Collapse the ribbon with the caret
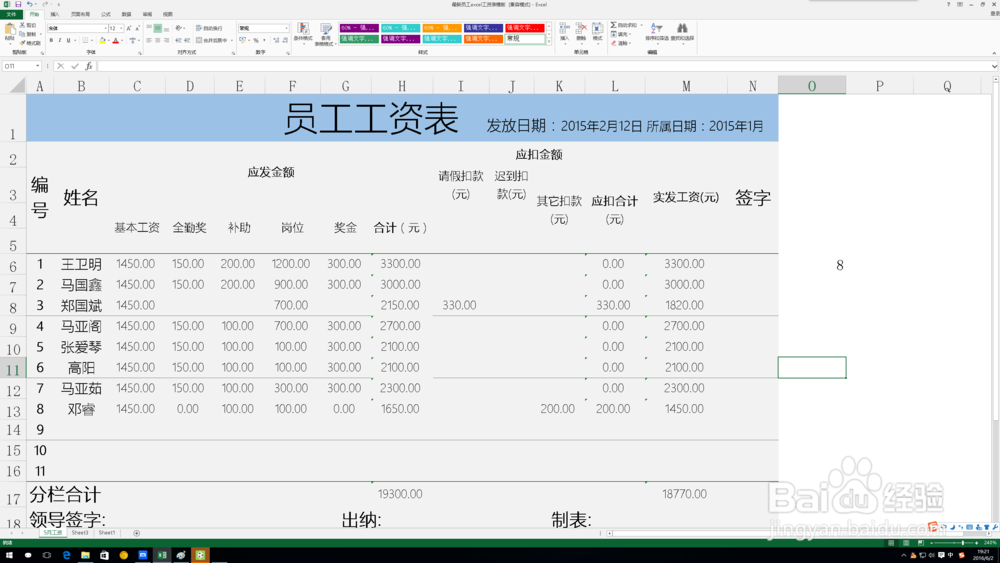 pos(994,53)
